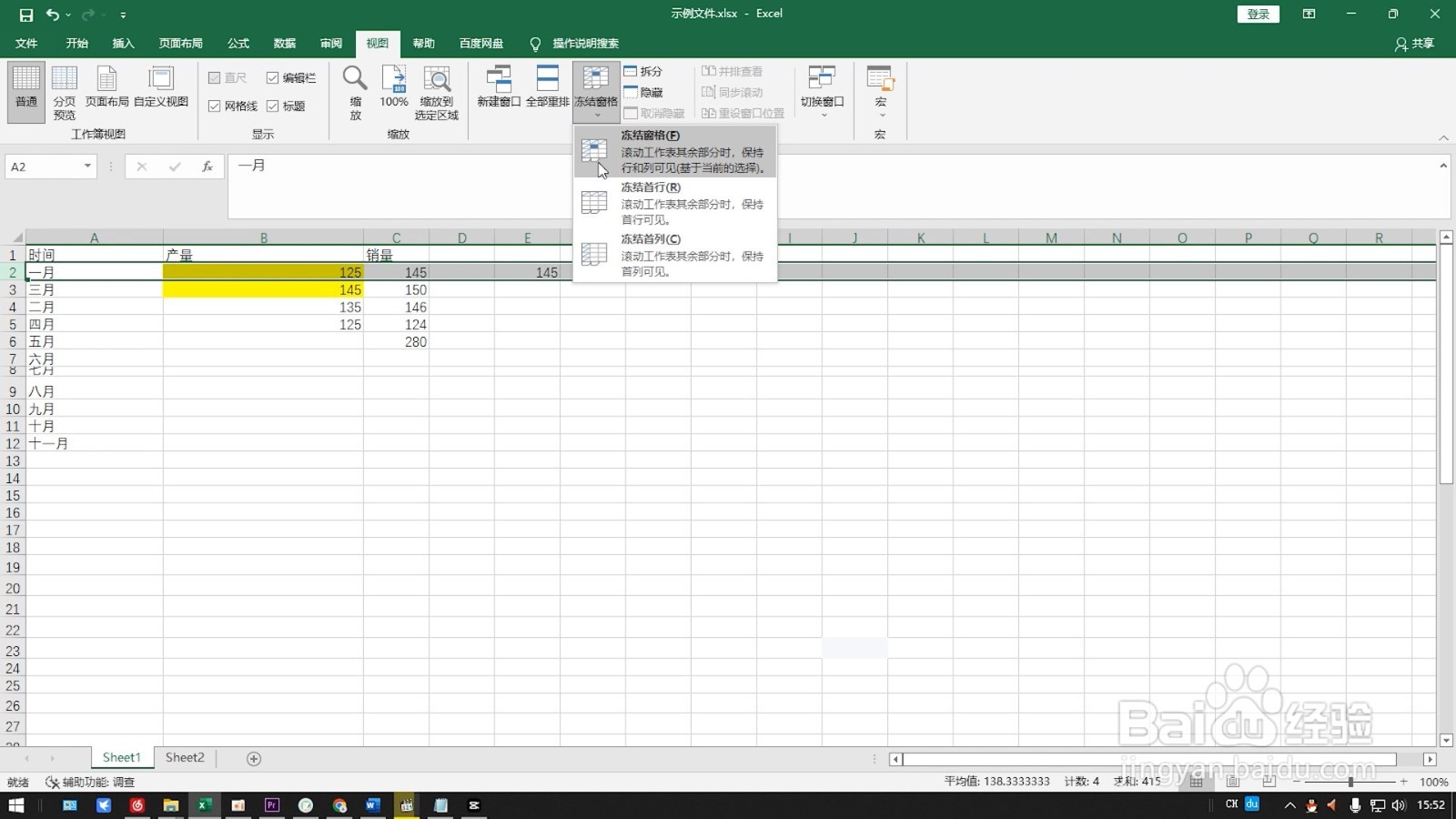1456x819 pixels.
Task: Reset zoom to 100% via ribbon icon
Action: pyautogui.click(x=394, y=87)
